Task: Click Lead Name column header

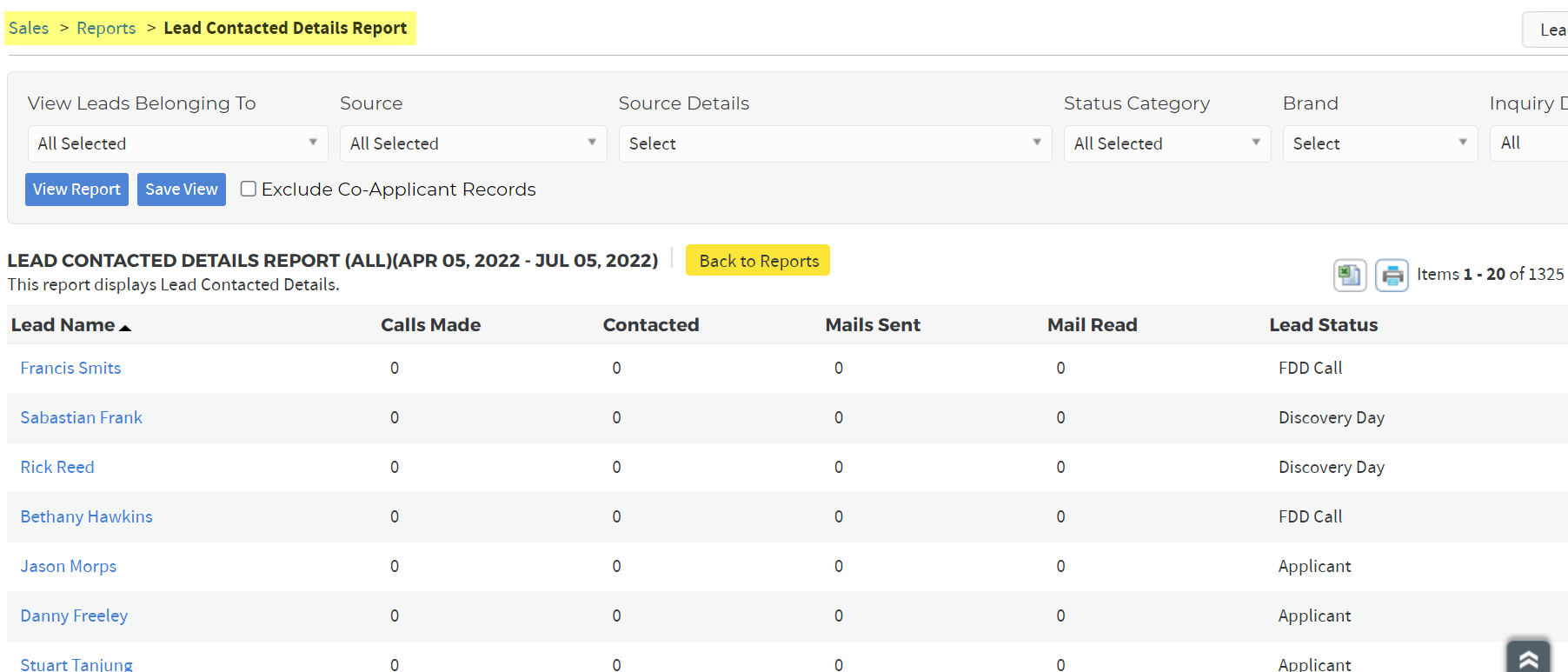Action: (63, 325)
